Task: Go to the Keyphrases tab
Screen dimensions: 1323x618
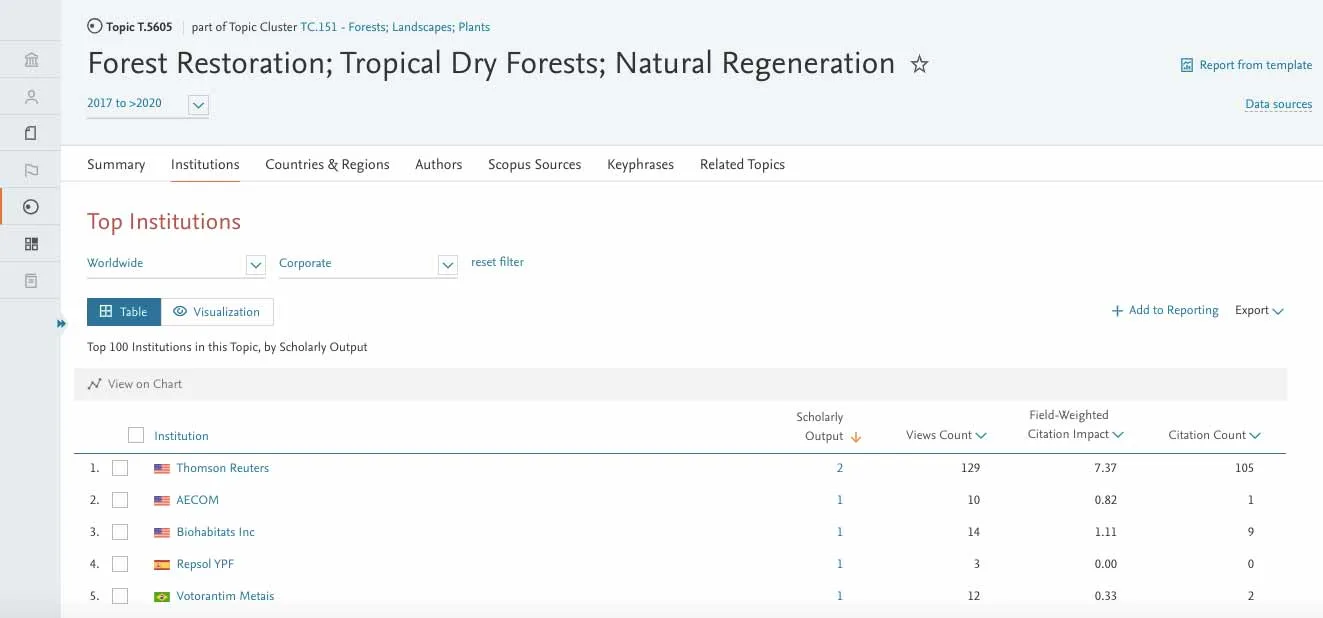Action: [x=640, y=164]
